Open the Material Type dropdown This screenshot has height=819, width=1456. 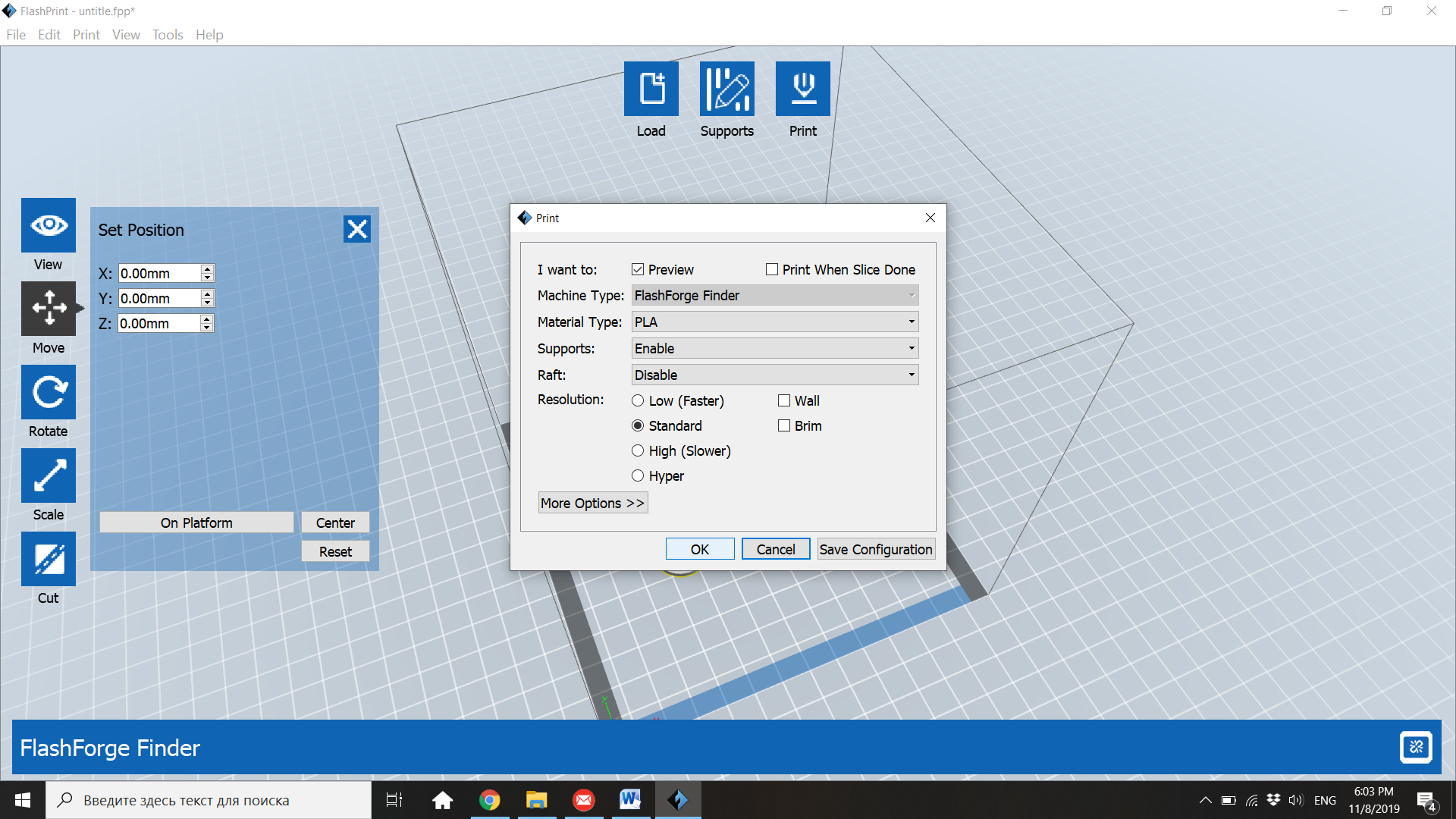click(x=775, y=322)
